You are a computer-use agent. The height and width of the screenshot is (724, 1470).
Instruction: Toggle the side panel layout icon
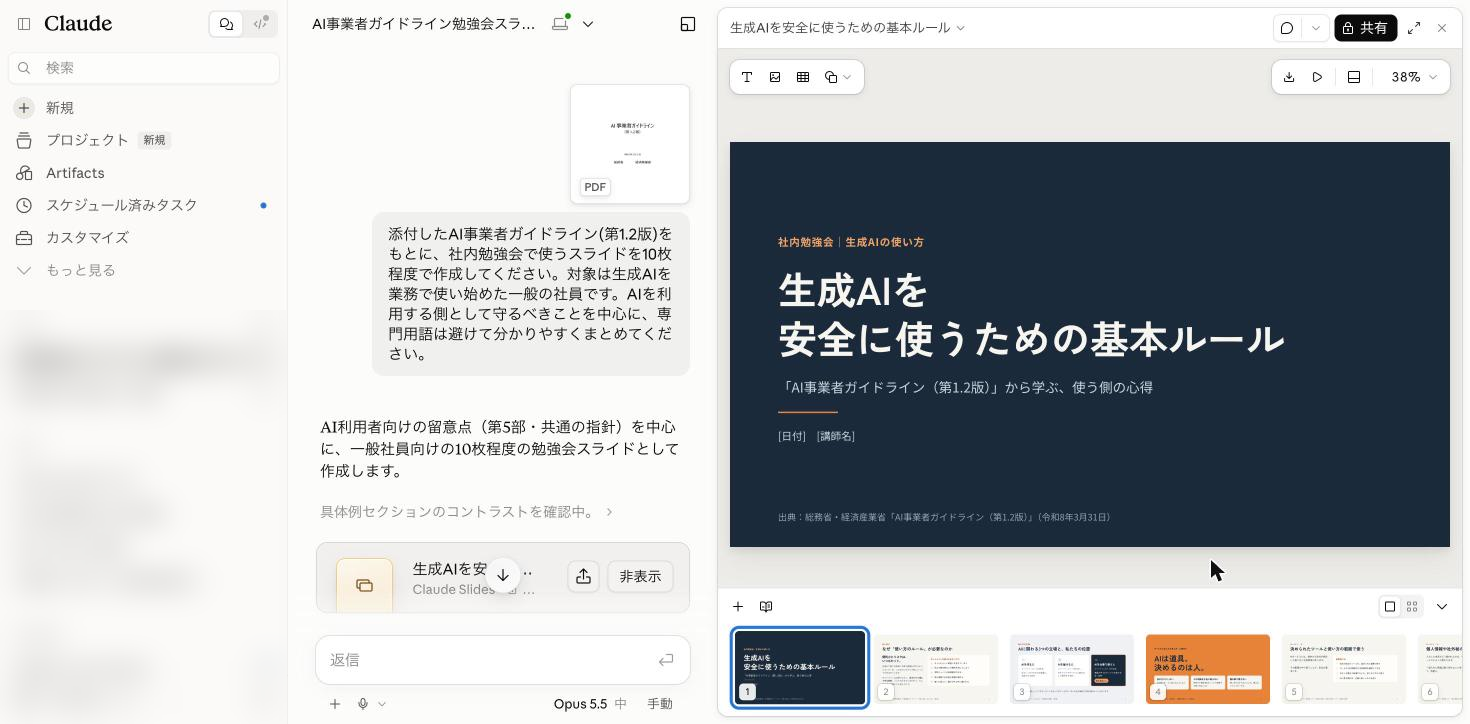(688, 24)
